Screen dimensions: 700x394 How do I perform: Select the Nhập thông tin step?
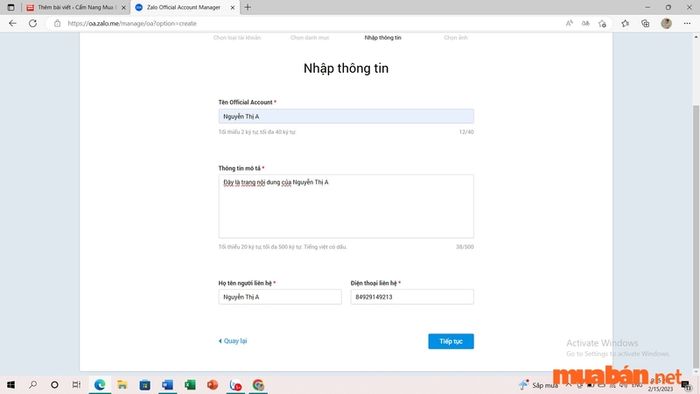point(383,37)
